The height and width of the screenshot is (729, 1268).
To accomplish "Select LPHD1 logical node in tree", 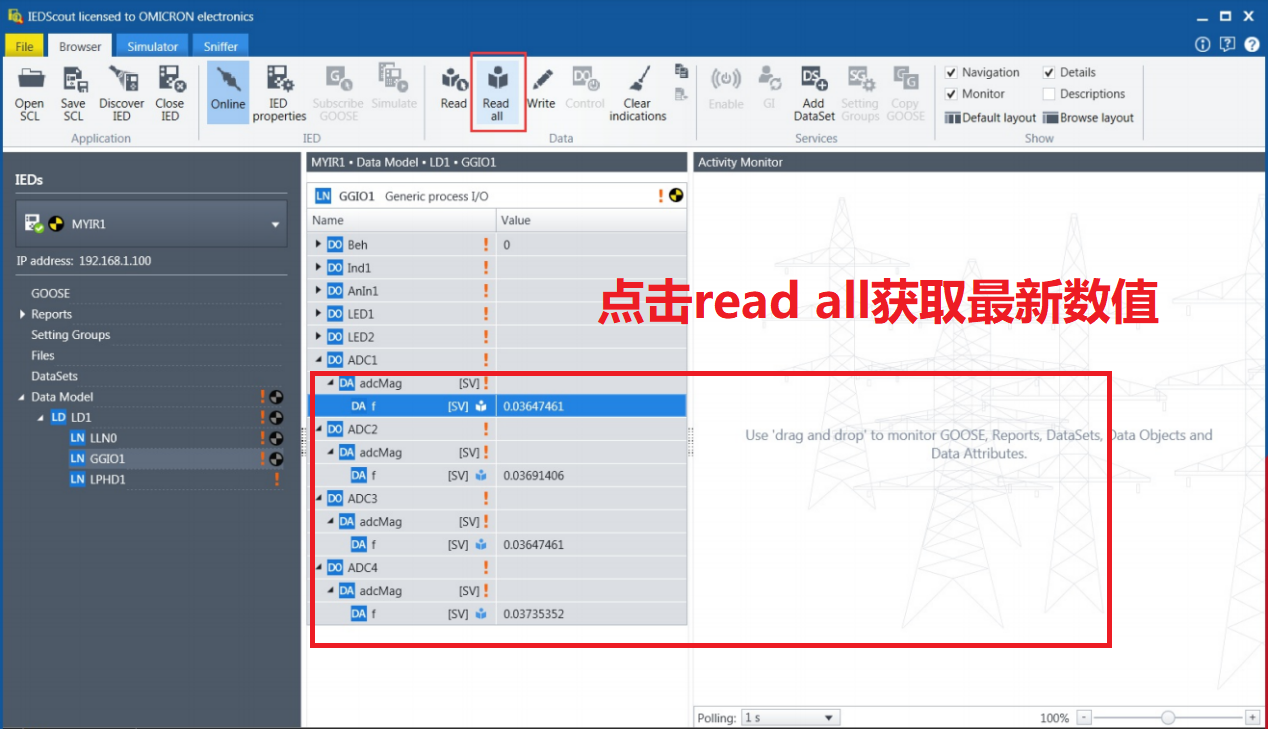I will pos(107,480).
